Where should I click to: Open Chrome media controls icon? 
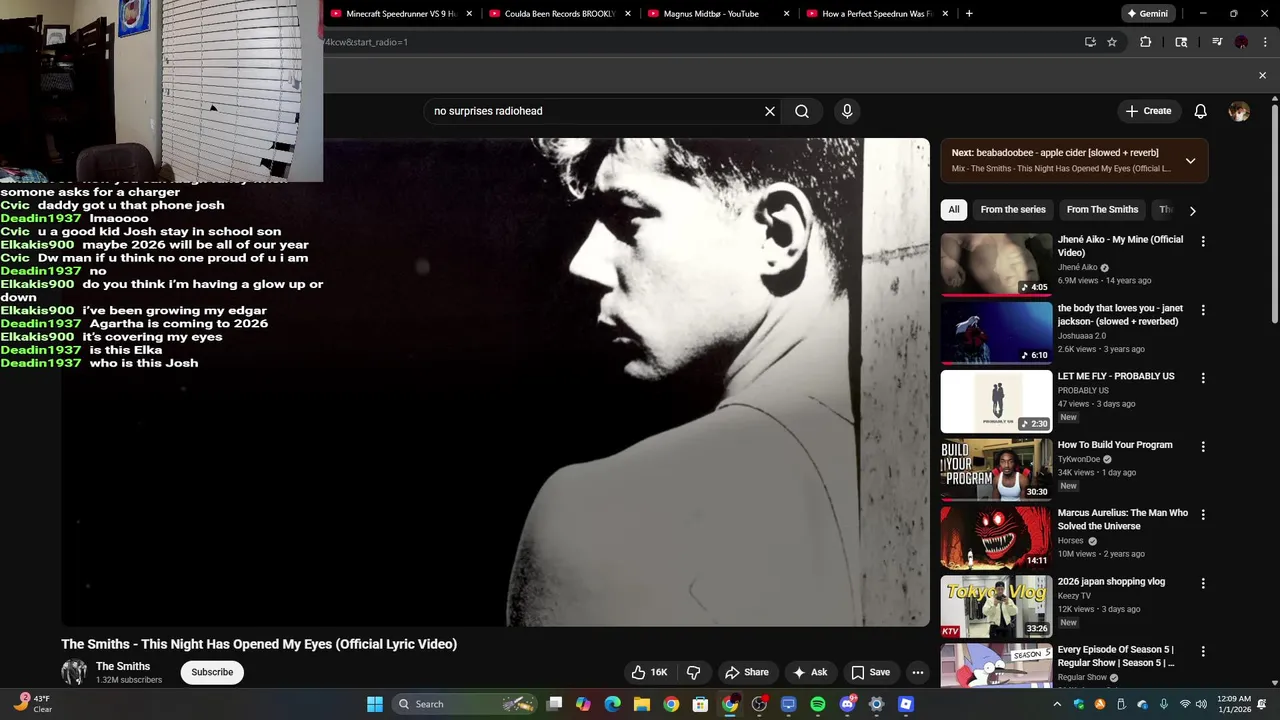[1217, 42]
